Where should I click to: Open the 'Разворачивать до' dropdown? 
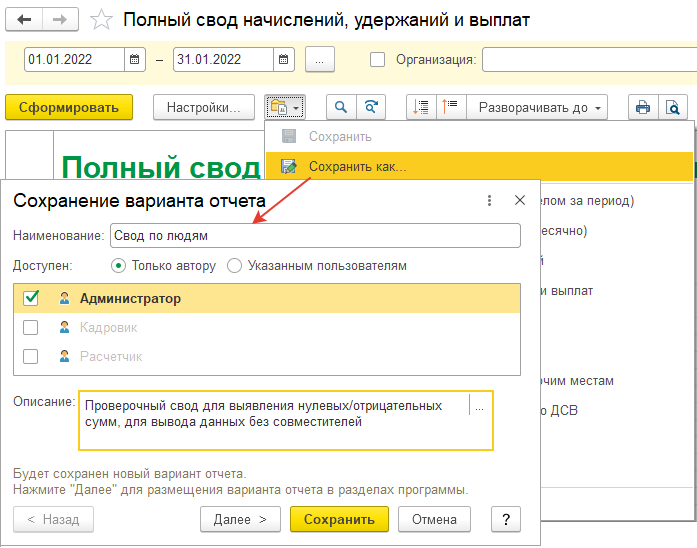point(541,107)
